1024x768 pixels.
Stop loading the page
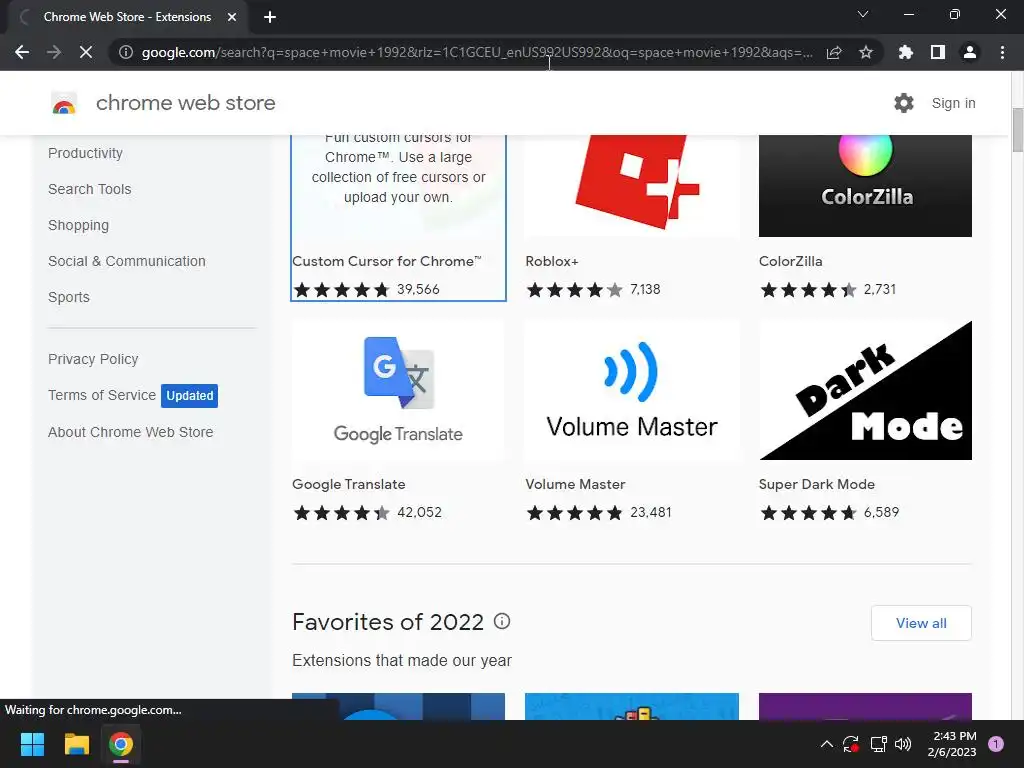pyautogui.click(x=86, y=52)
